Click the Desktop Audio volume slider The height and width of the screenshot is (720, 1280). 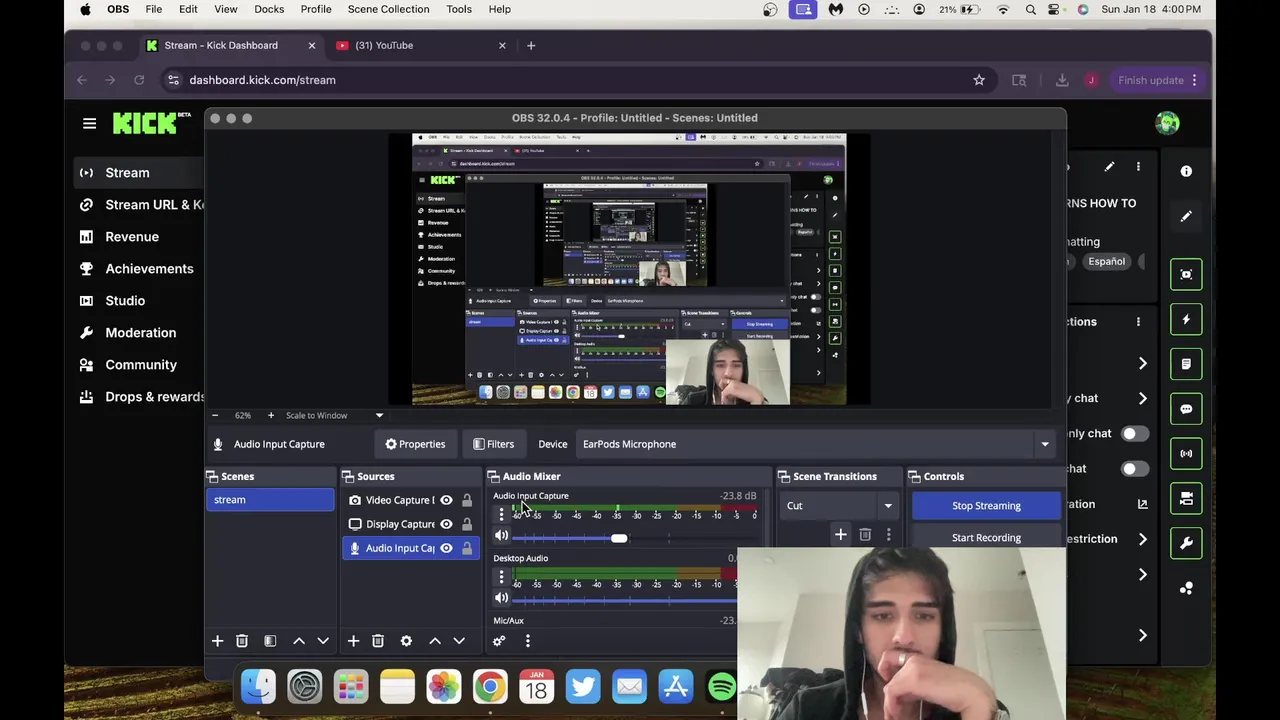pyautogui.click(x=624, y=600)
